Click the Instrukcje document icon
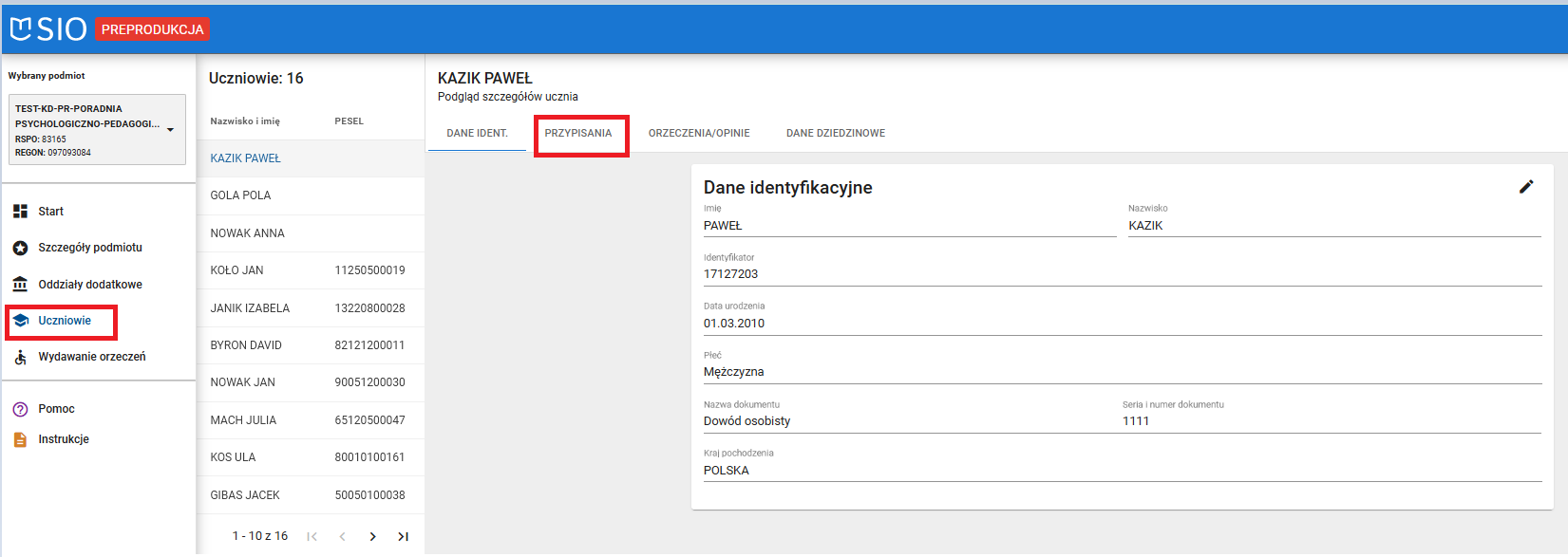The image size is (1568, 557). tap(20, 439)
